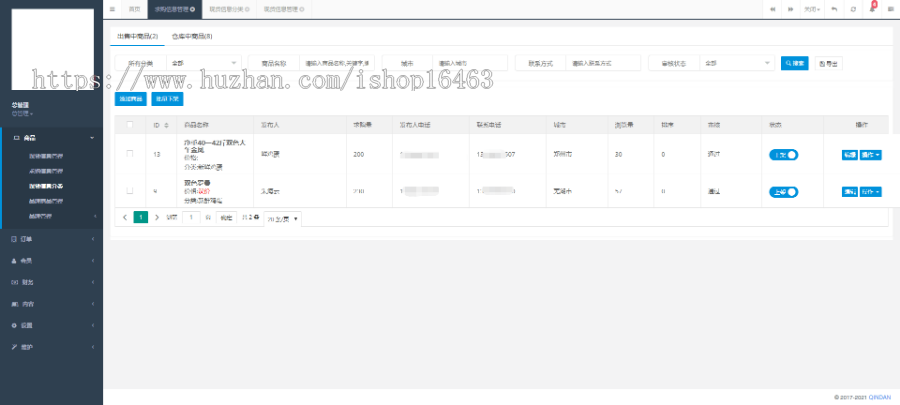The image size is (900, 405).
Task: Close the 现货信息分类 tab via its x icon
Action: point(247,9)
